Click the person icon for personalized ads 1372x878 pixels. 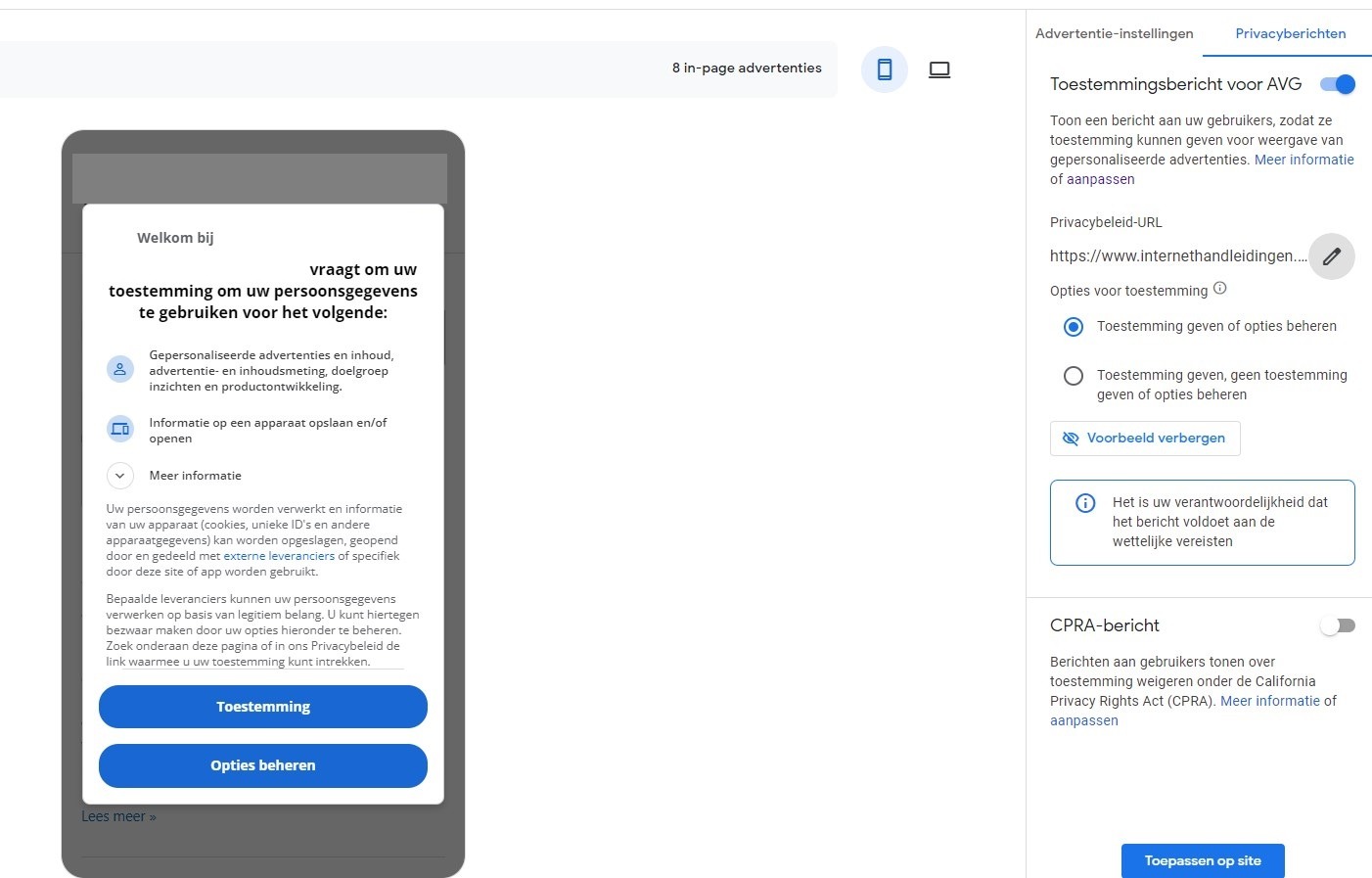pos(120,370)
